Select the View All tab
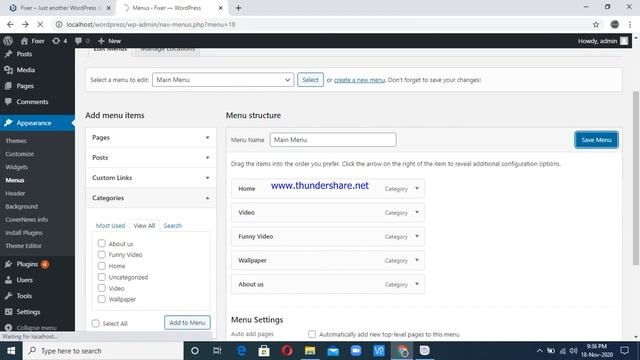This screenshot has height=360, width=640. tap(144, 226)
